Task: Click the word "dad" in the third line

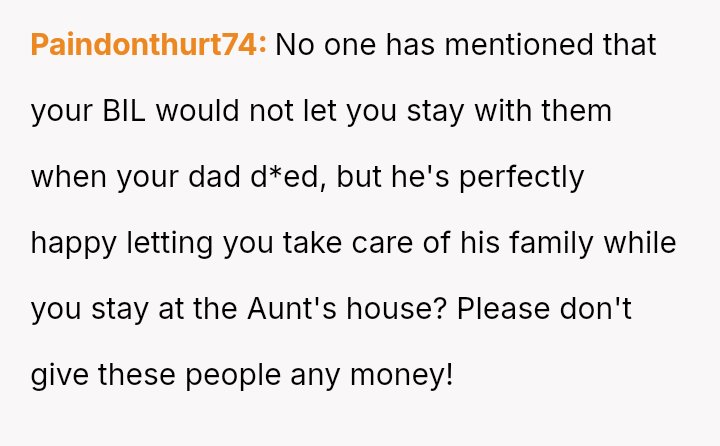Action: point(214,177)
